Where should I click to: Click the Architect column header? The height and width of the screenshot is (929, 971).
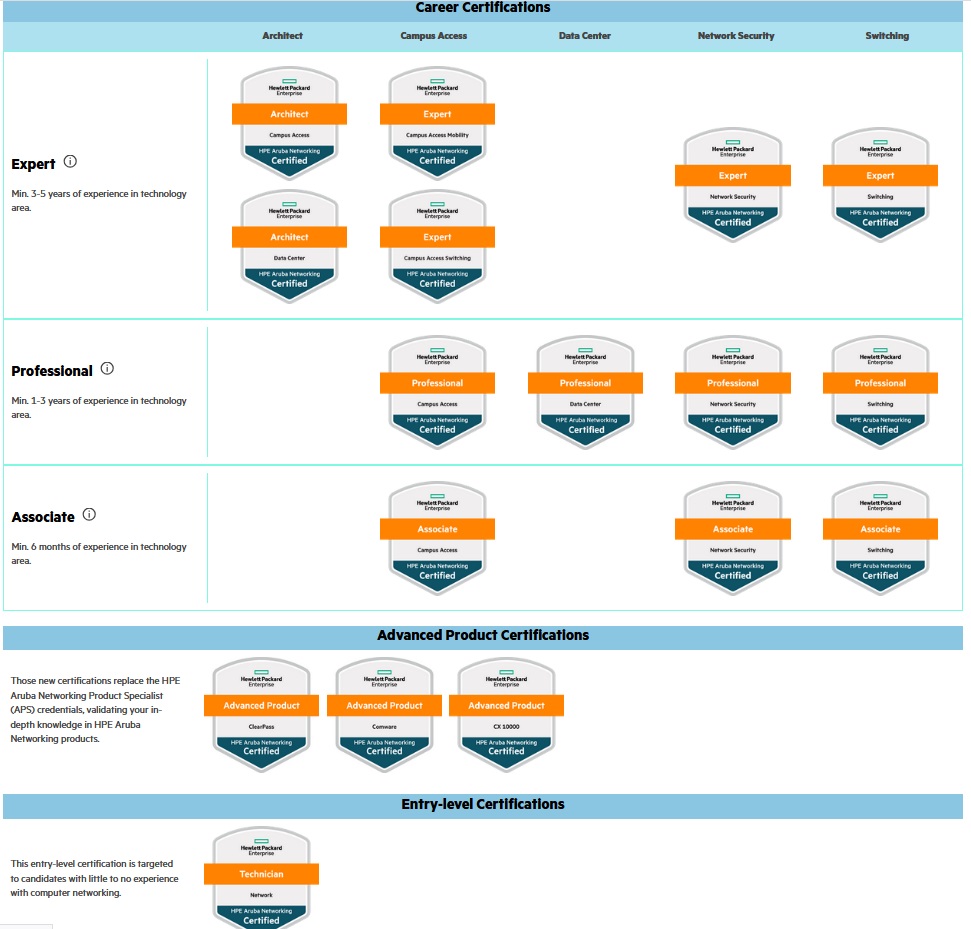(x=282, y=36)
